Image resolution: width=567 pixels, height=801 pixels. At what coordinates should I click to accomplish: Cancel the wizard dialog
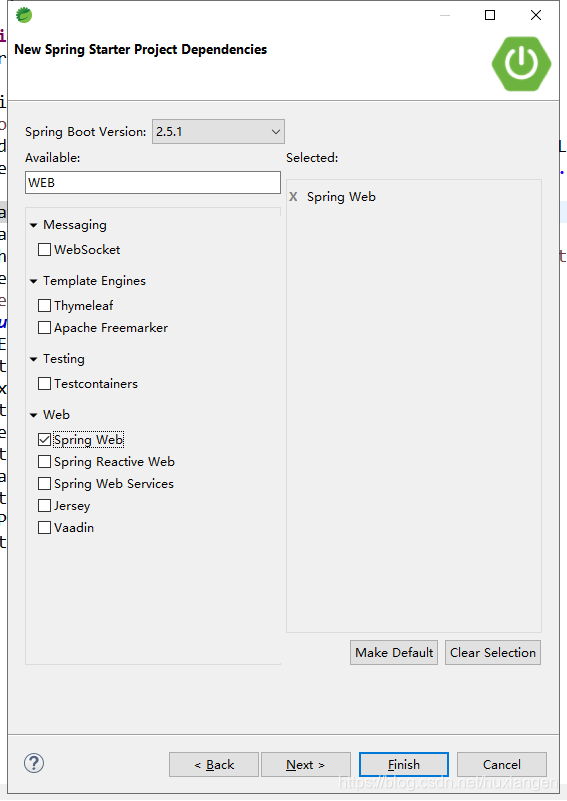[x=502, y=765]
